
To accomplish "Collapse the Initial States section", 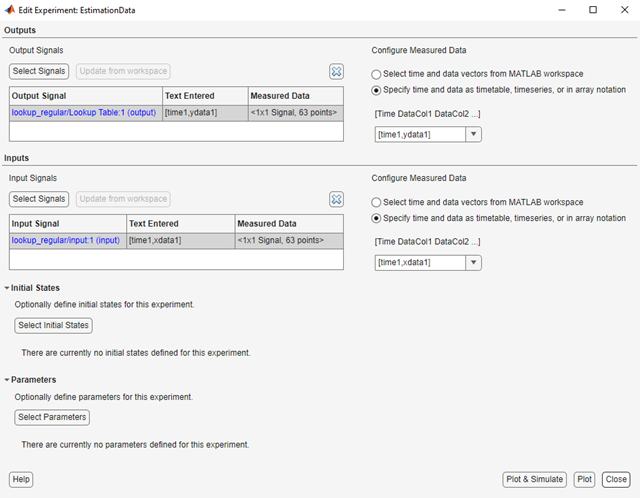I will point(7,288).
